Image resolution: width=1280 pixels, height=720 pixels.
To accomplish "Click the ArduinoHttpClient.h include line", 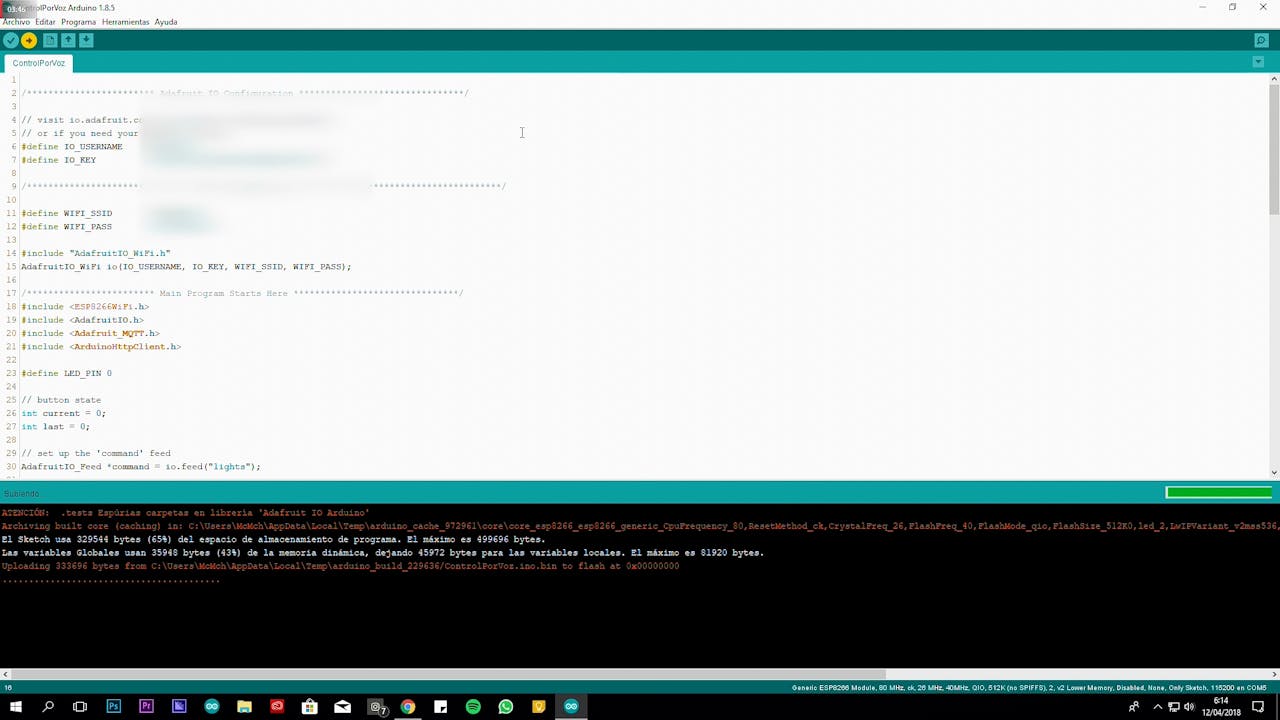I will [x=101, y=347].
